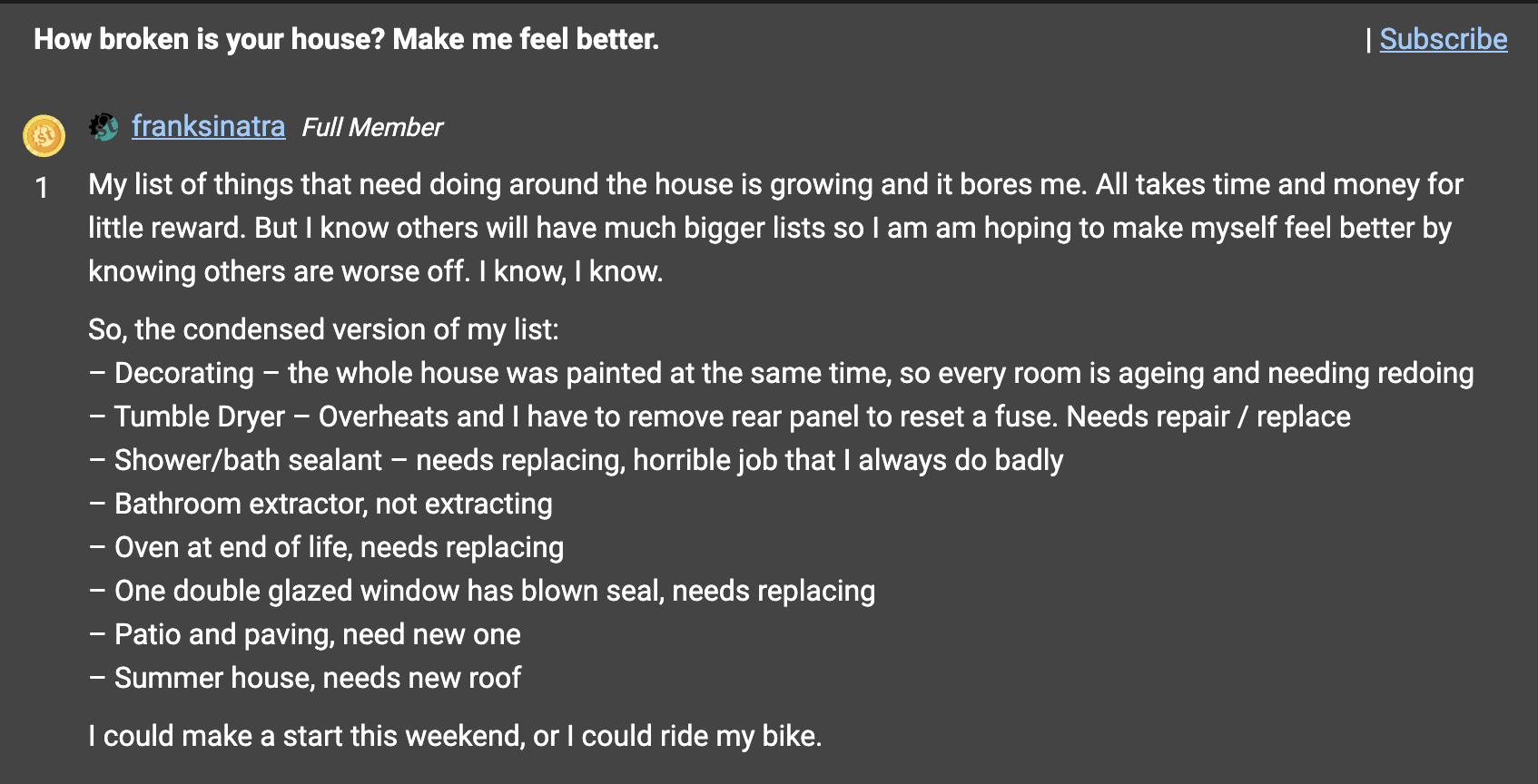This screenshot has width=1538, height=784.
Task: Click the Summer house roof list item
Action: 305,678
